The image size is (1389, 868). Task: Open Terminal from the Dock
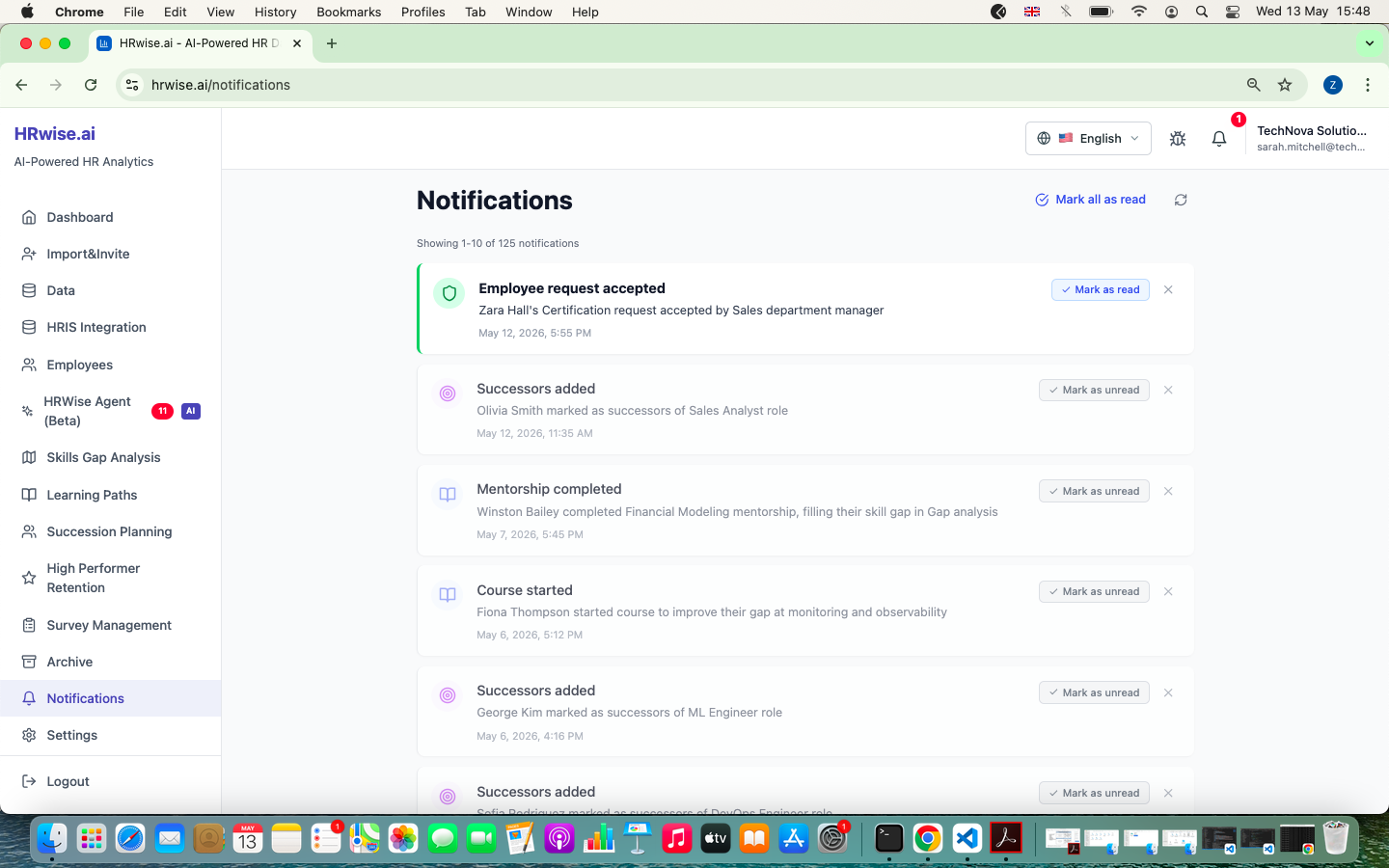coord(888,838)
